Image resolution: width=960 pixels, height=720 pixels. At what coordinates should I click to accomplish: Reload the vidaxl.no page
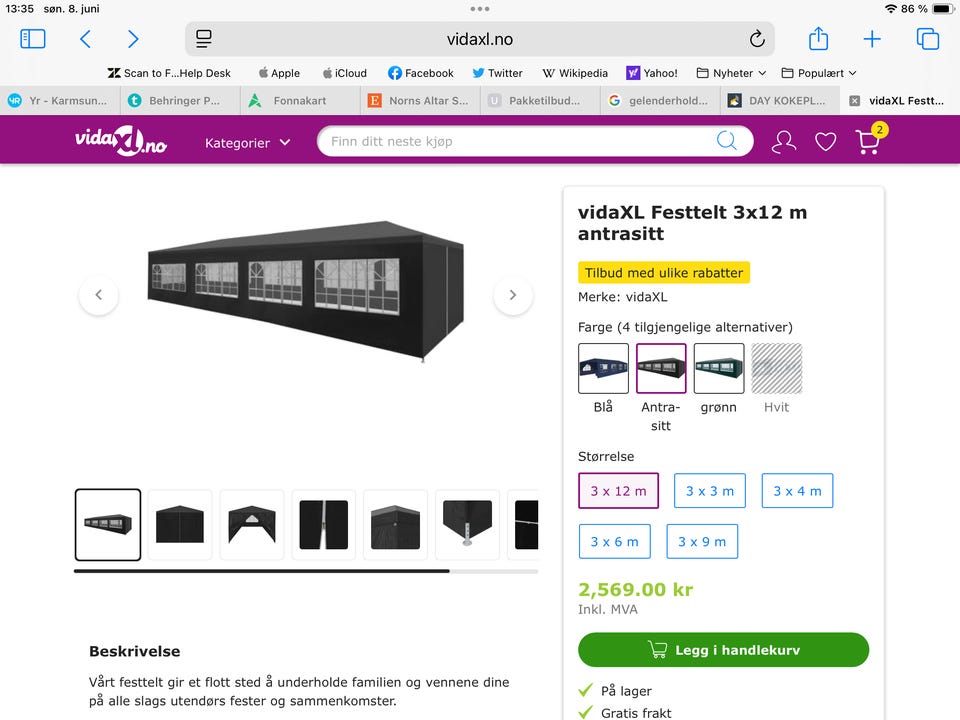pos(757,39)
